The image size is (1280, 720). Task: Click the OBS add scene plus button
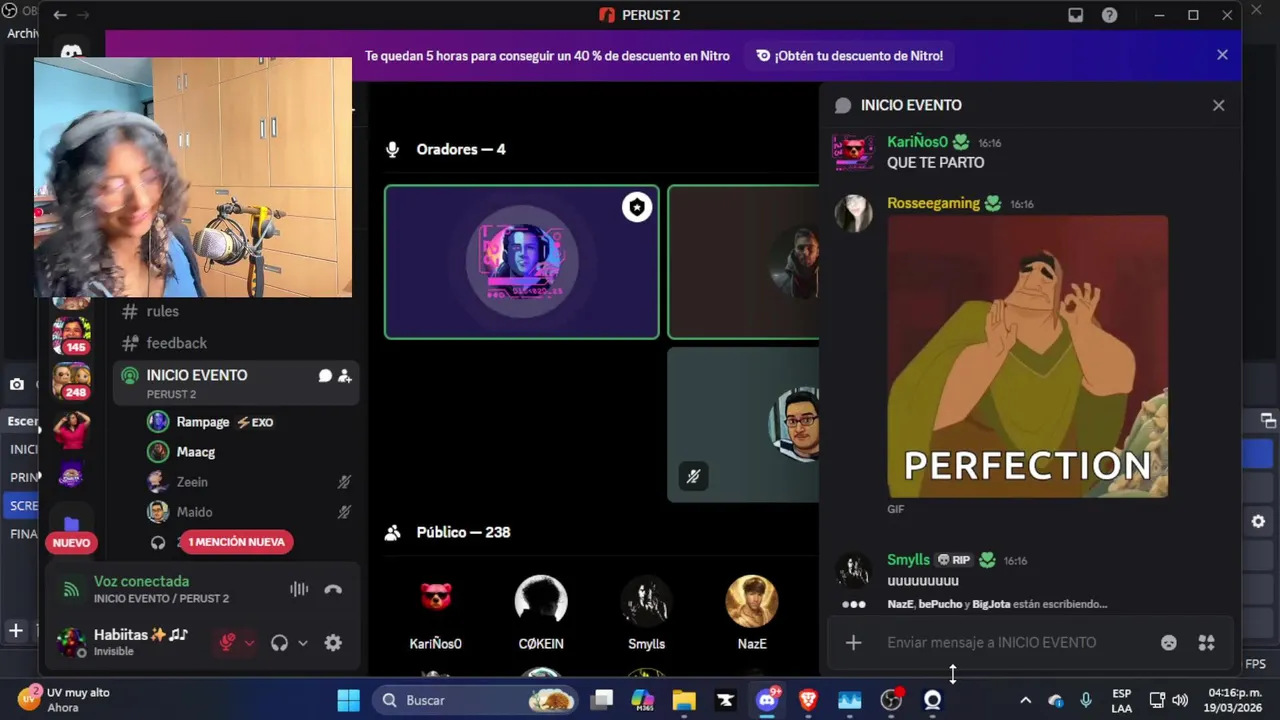(16, 631)
